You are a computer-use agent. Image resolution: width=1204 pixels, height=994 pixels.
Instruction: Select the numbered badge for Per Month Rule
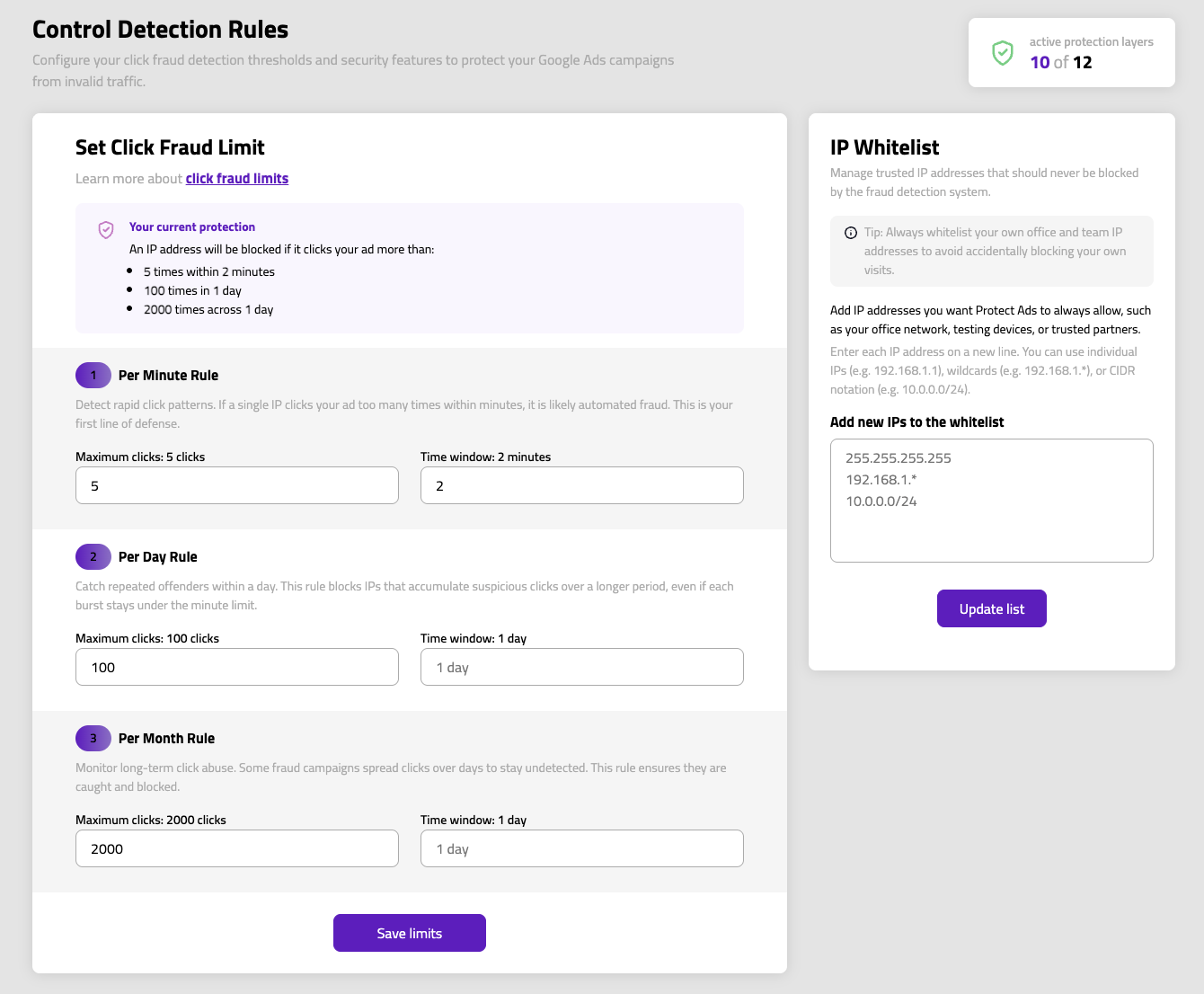pyautogui.click(x=93, y=738)
